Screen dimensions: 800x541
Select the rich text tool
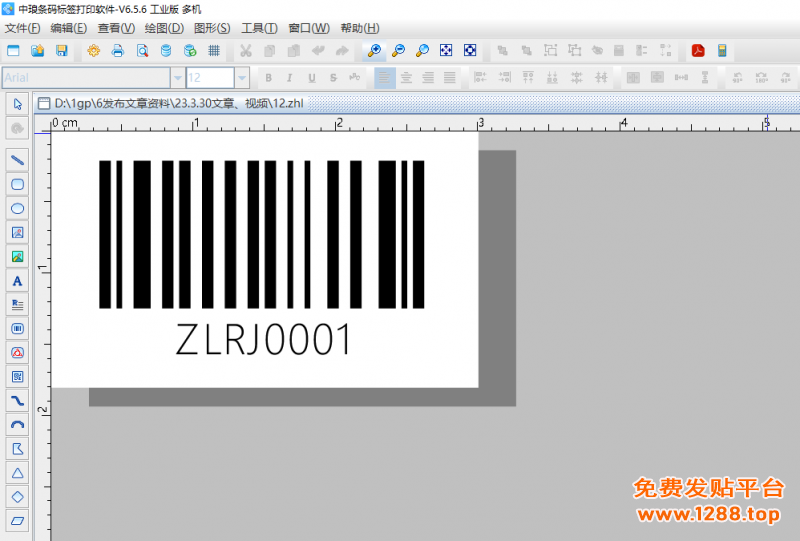17,305
